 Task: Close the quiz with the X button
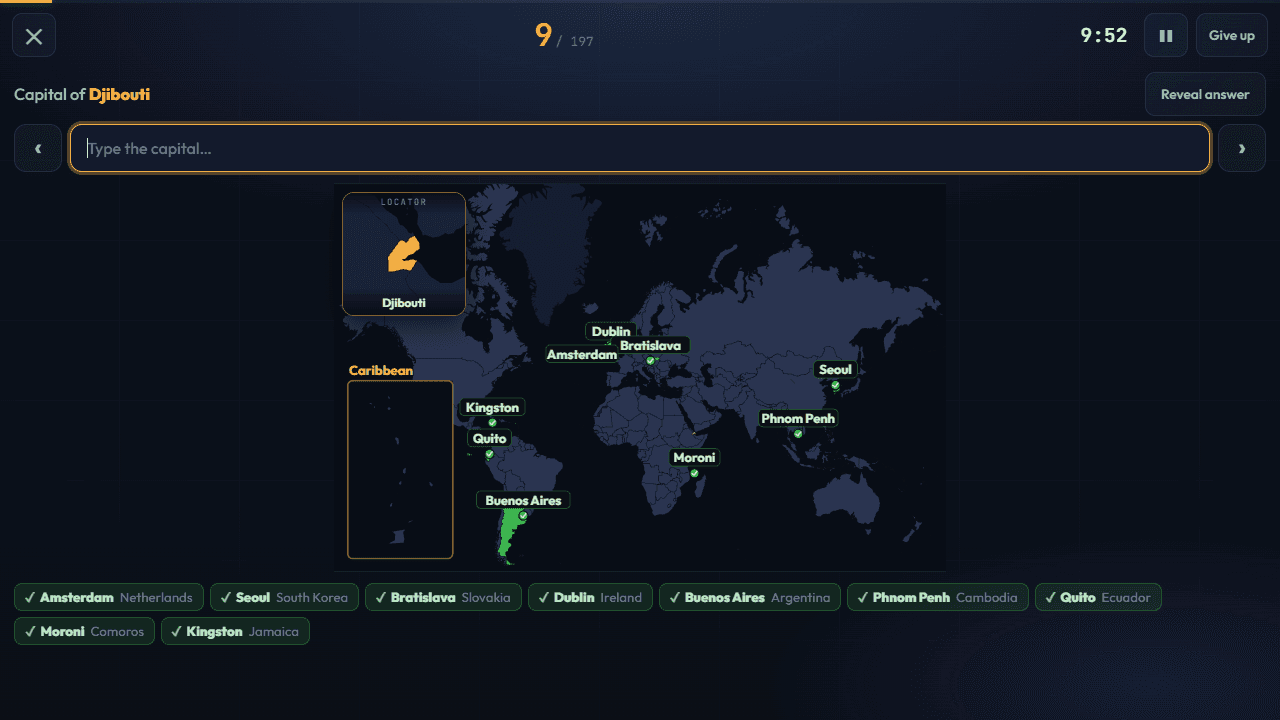pyautogui.click(x=34, y=36)
